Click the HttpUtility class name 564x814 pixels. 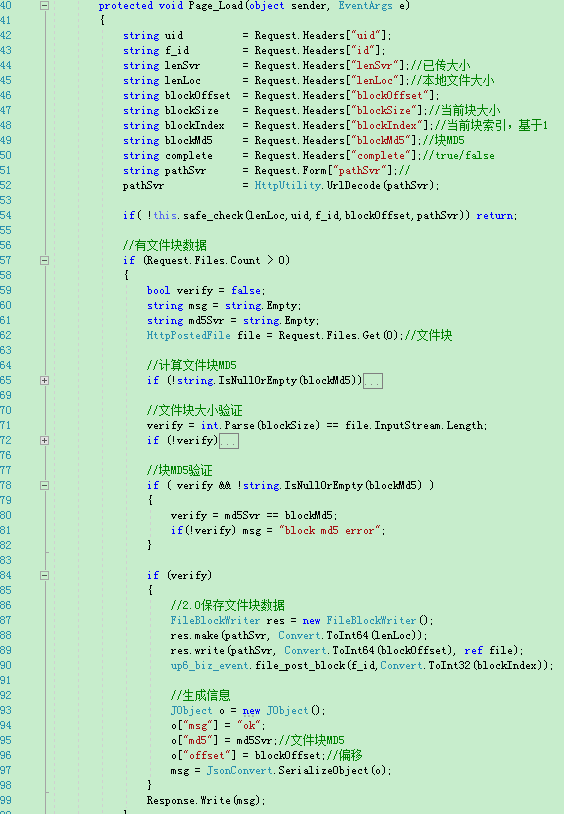(x=288, y=185)
